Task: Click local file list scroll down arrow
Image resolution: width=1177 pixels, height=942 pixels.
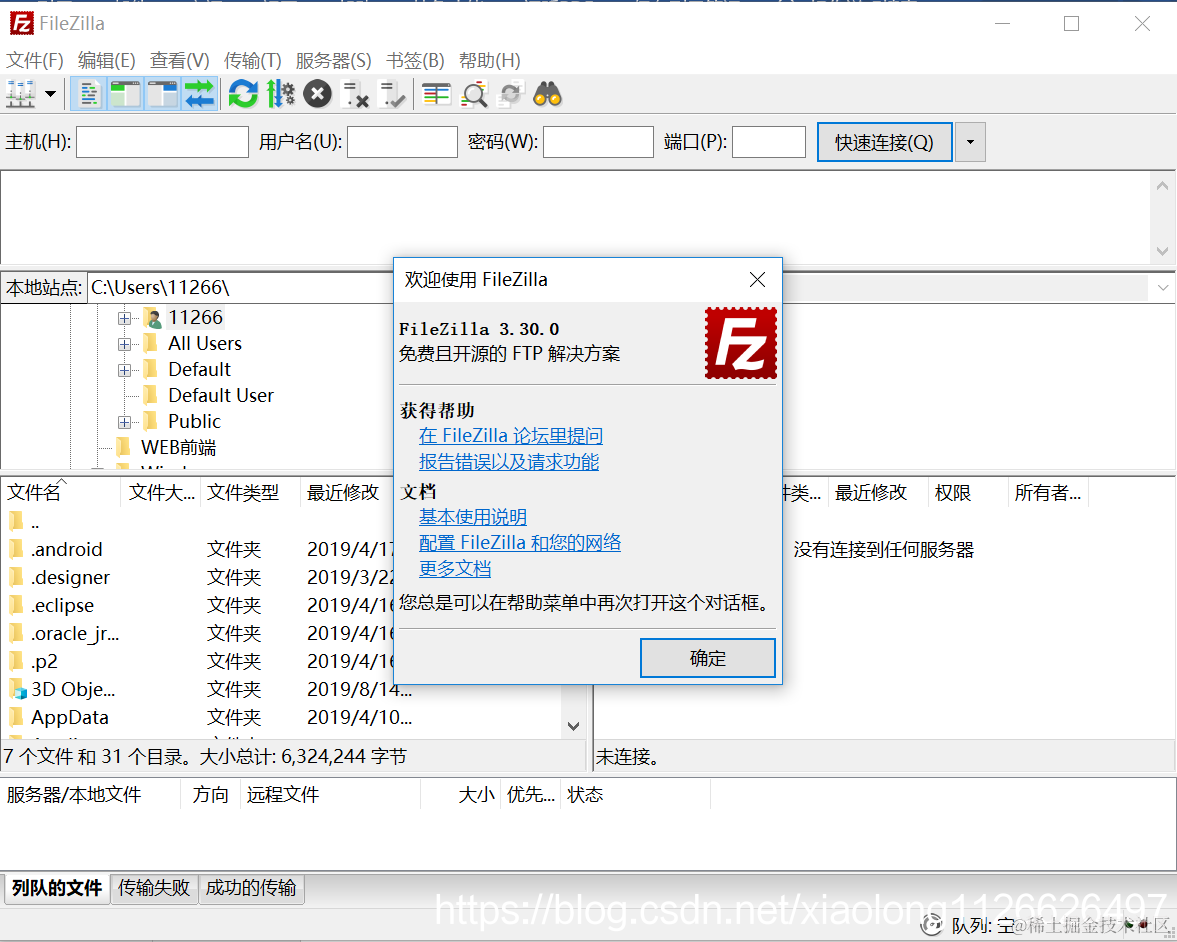Action: (x=573, y=726)
